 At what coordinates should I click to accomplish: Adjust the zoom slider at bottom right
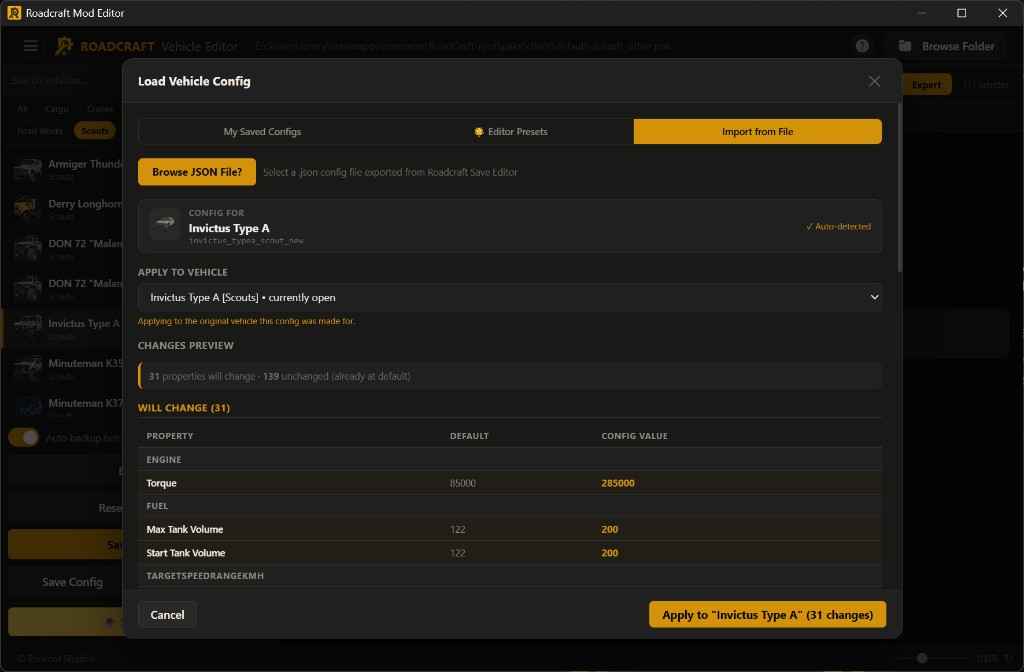click(922, 658)
